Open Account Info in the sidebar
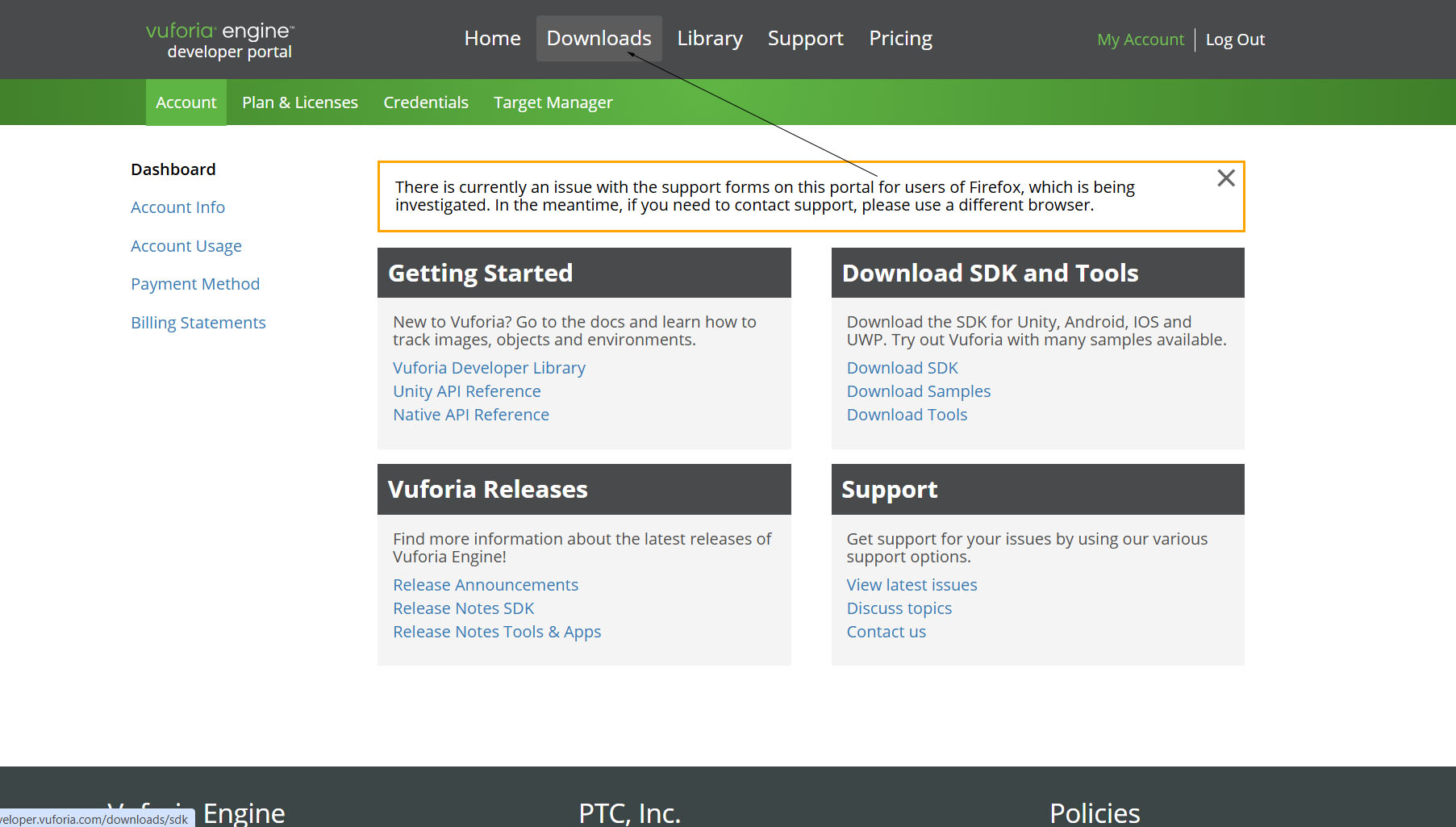This screenshot has height=827, width=1456. tap(177, 207)
